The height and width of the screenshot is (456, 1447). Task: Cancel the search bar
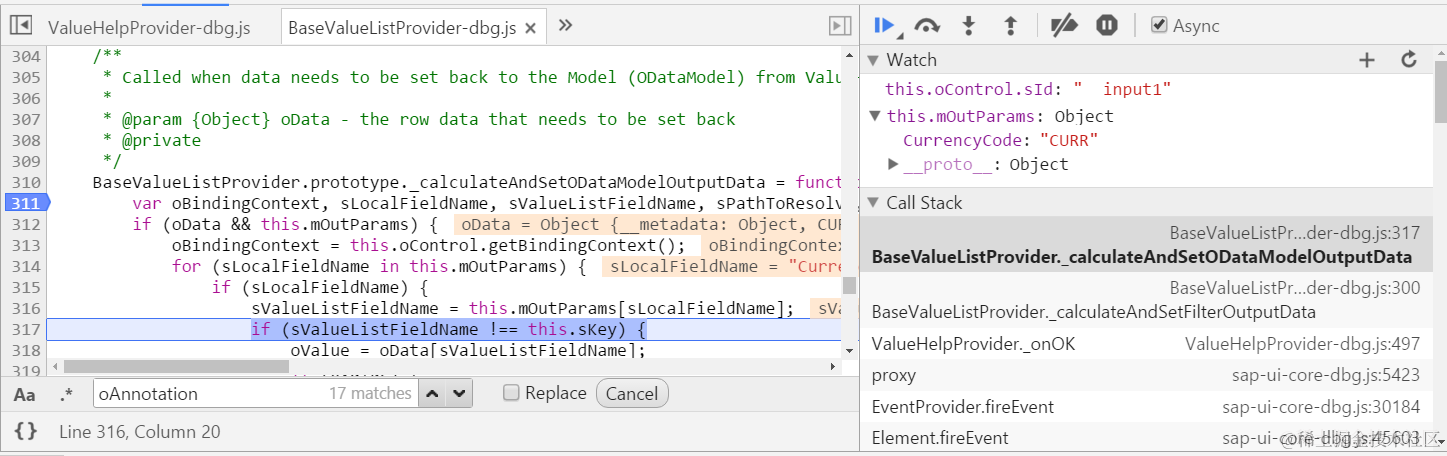click(632, 394)
